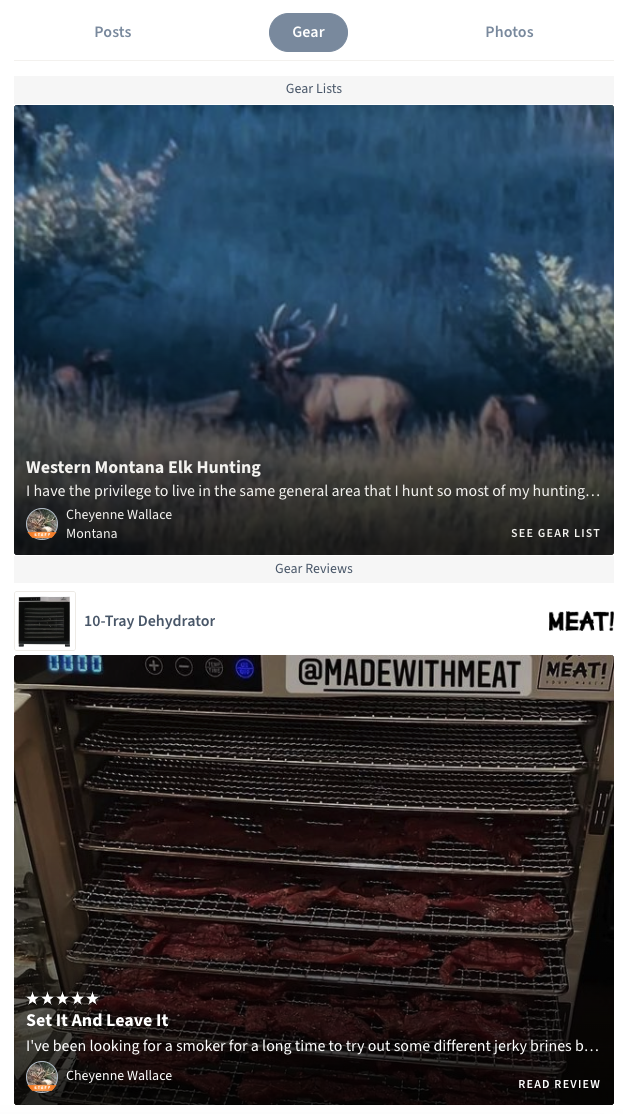623x1114 pixels.
Task: Click SEE GEAR LIST link
Action: [x=556, y=533]
